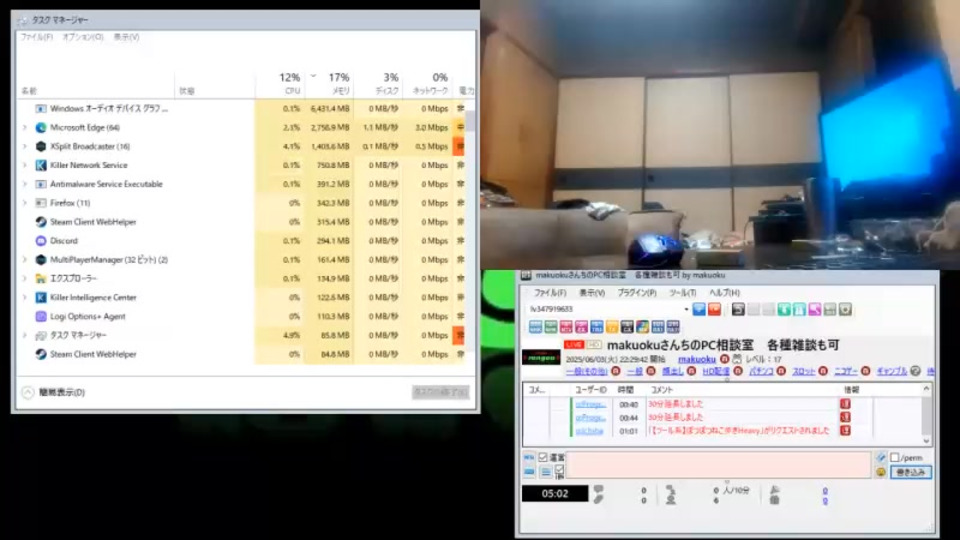Click the magenta toolbar icon in comment viewer

[x=814, y=309]
